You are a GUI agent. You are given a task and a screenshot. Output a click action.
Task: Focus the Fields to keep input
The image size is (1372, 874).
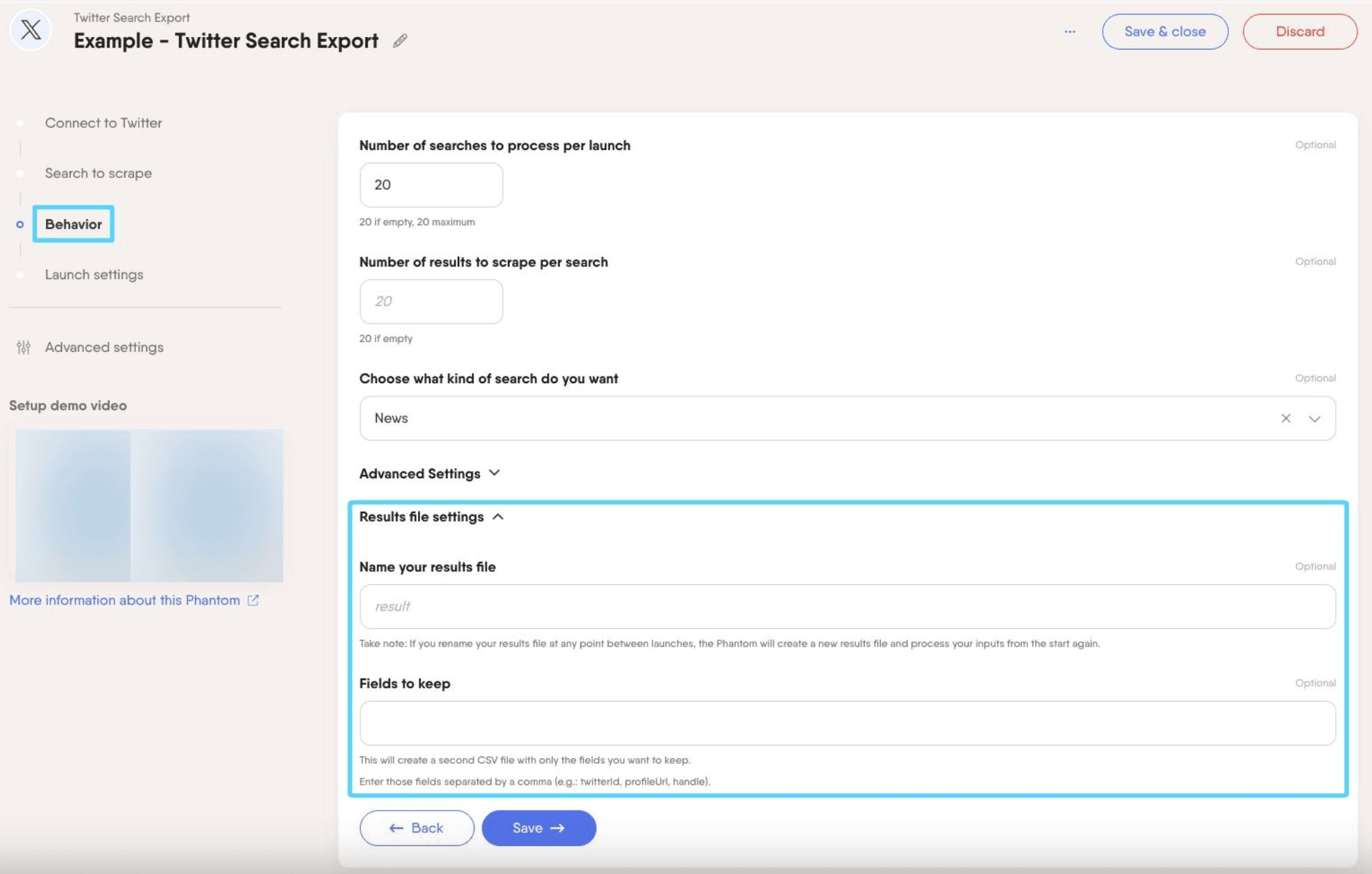coord(847,723)
